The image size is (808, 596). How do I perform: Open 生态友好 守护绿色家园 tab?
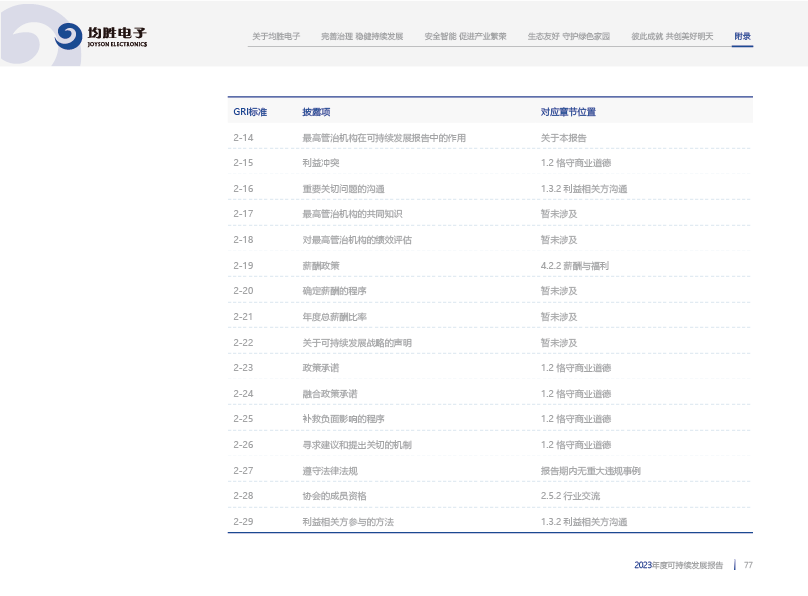coord(568,36)
